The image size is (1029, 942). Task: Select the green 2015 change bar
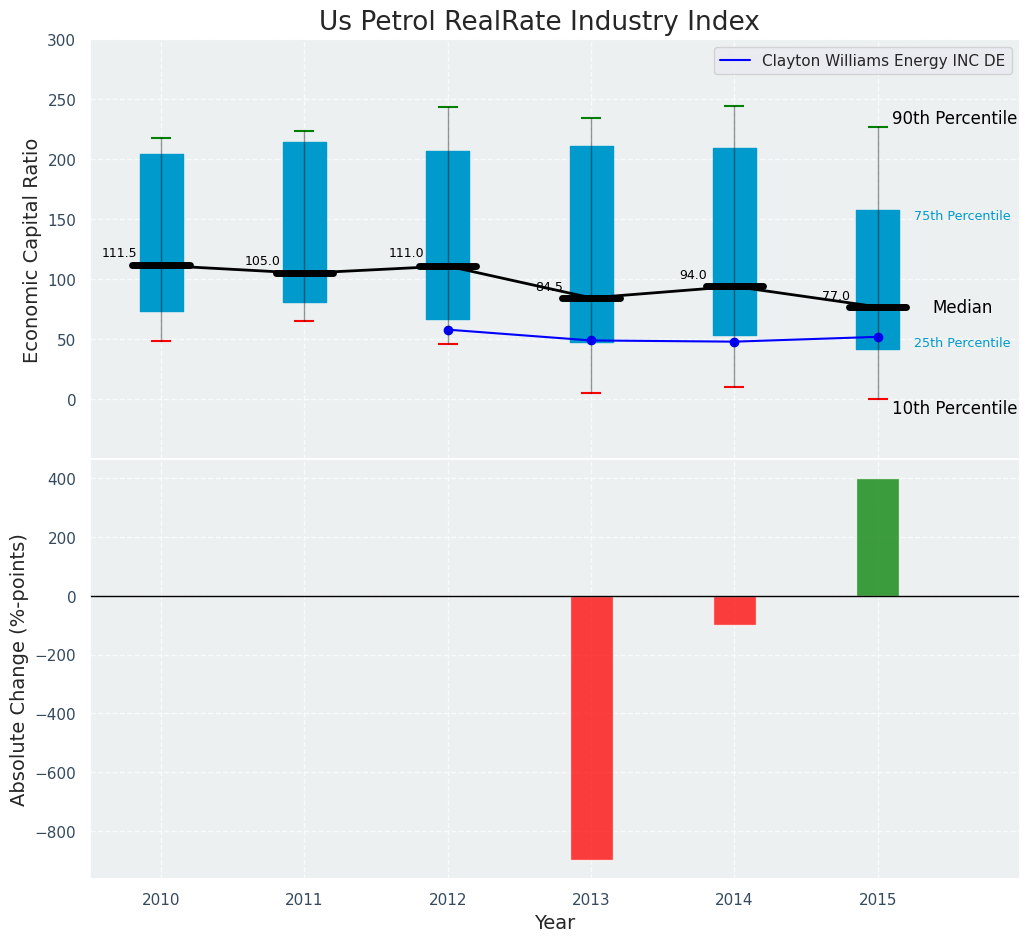coord(877,537)
